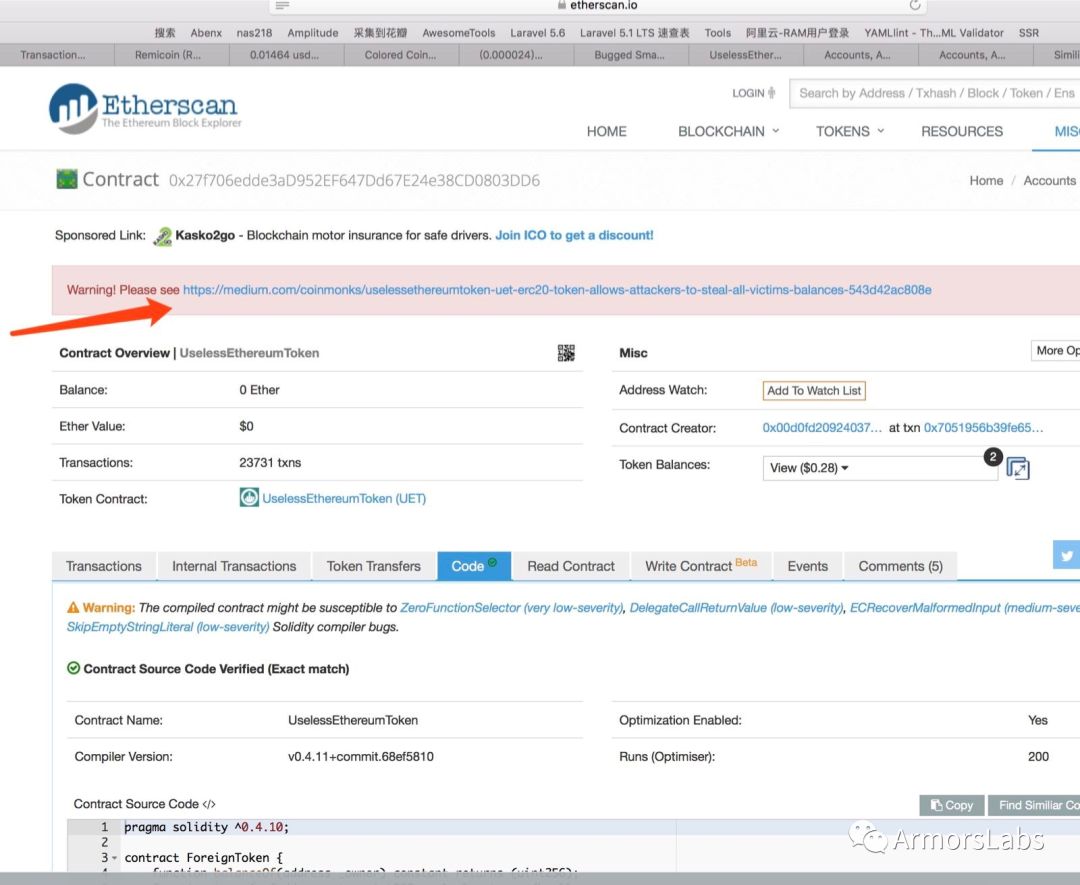1080x885 pixels.
Task: Switch to the Bugged Sma... browser tab
Action: 630,55
